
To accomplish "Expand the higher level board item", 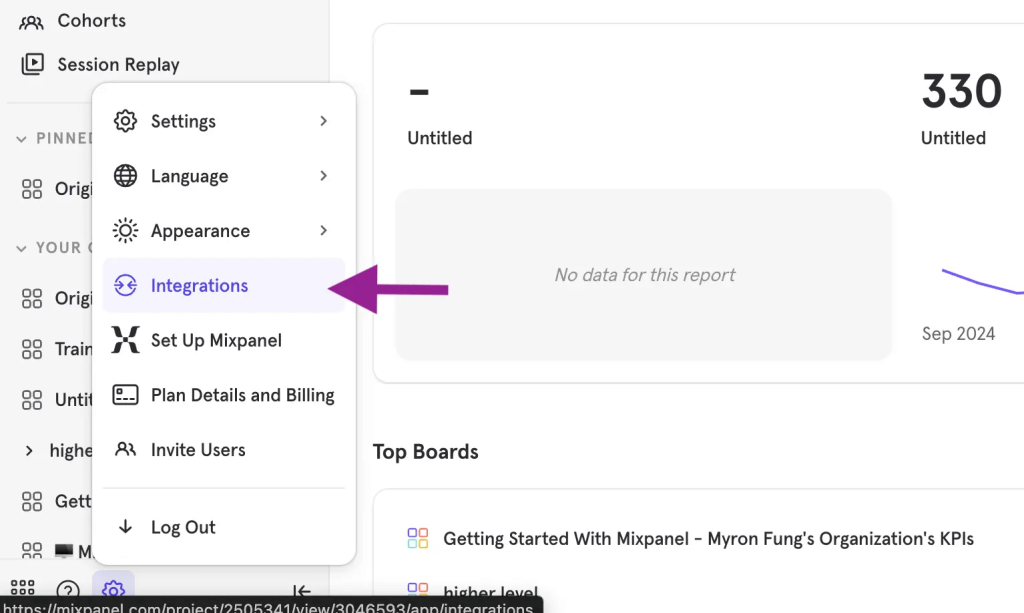I will click(x=28, y=450).
